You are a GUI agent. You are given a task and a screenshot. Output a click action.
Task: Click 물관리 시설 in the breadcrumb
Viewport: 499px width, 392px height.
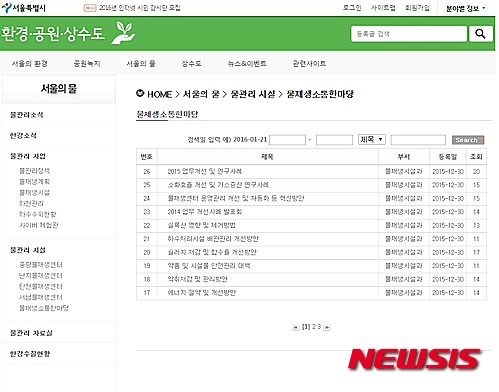point(253,94)
